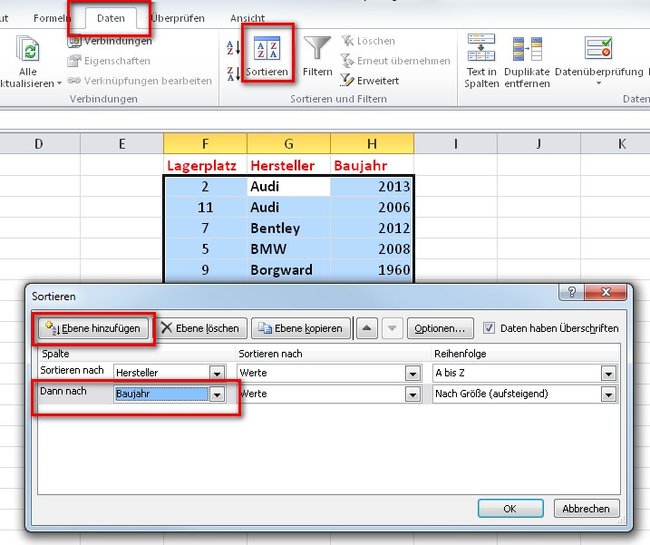Select column H header
Viewport: 650px width, 545px height.
372,143
